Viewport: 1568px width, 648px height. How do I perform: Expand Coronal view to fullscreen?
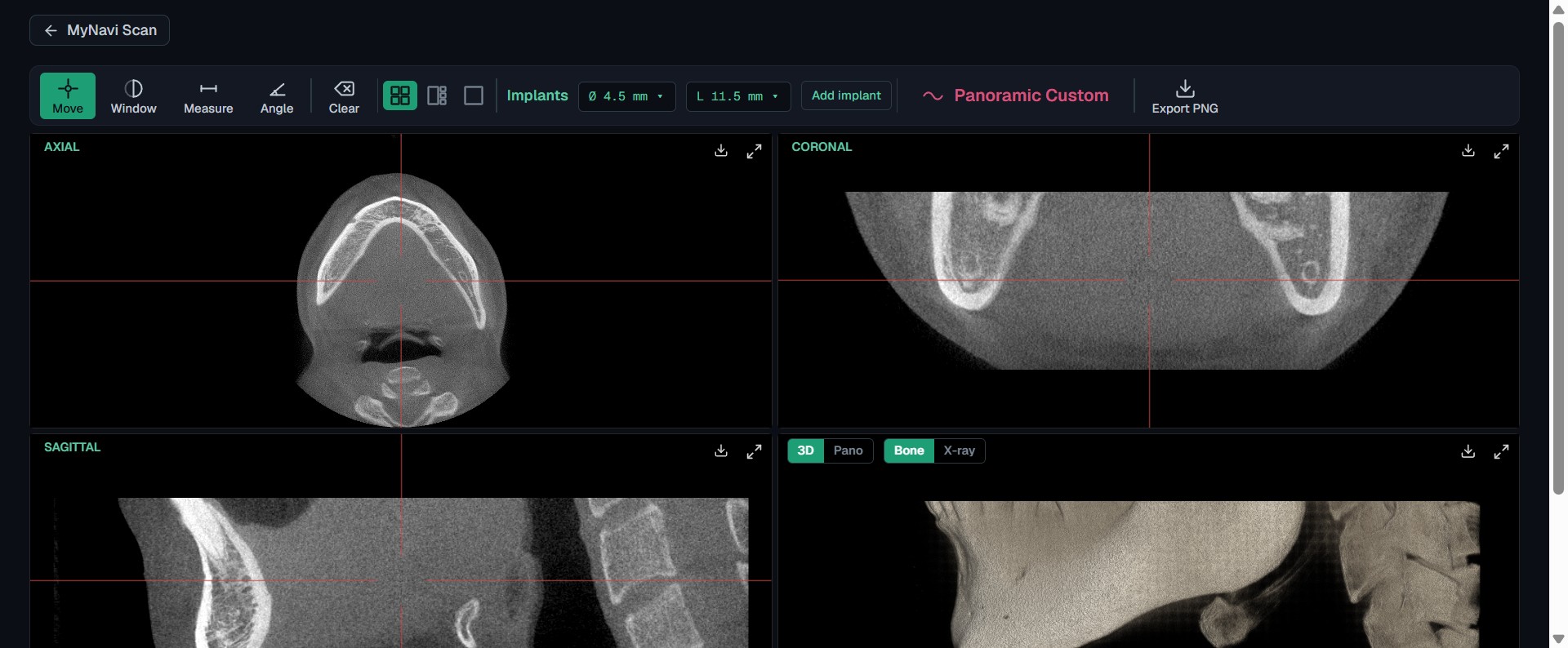point(1501,151)
